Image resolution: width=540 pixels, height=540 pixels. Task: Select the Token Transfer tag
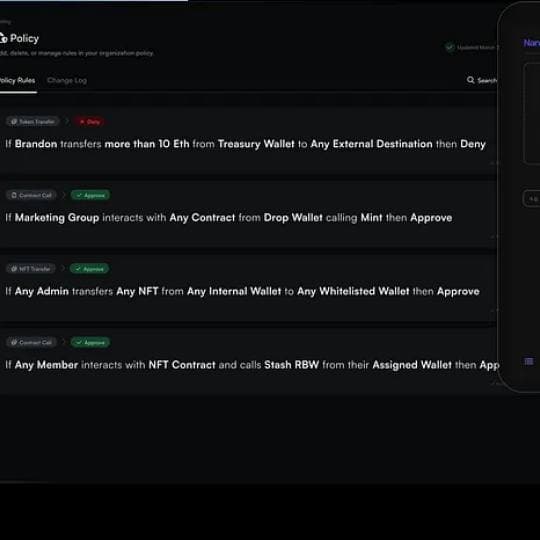pyautogui.click(x=33, y=122)
